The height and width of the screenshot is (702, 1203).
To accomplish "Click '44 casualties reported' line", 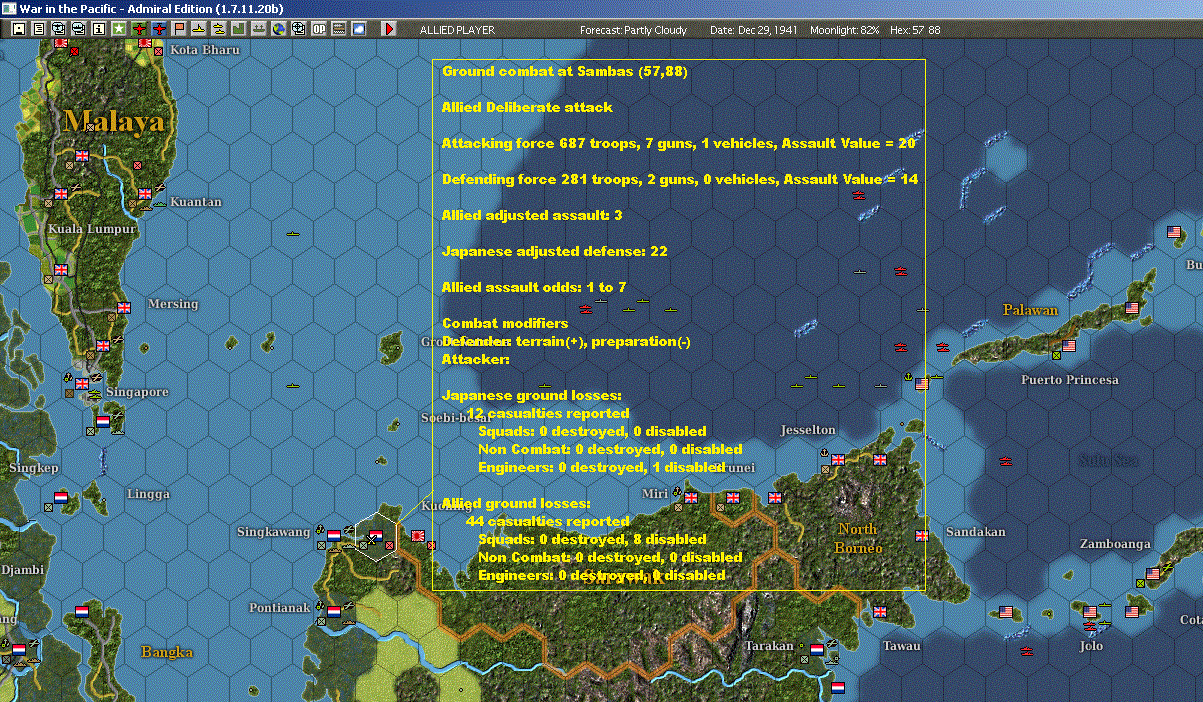I will (x=547, y=521).
